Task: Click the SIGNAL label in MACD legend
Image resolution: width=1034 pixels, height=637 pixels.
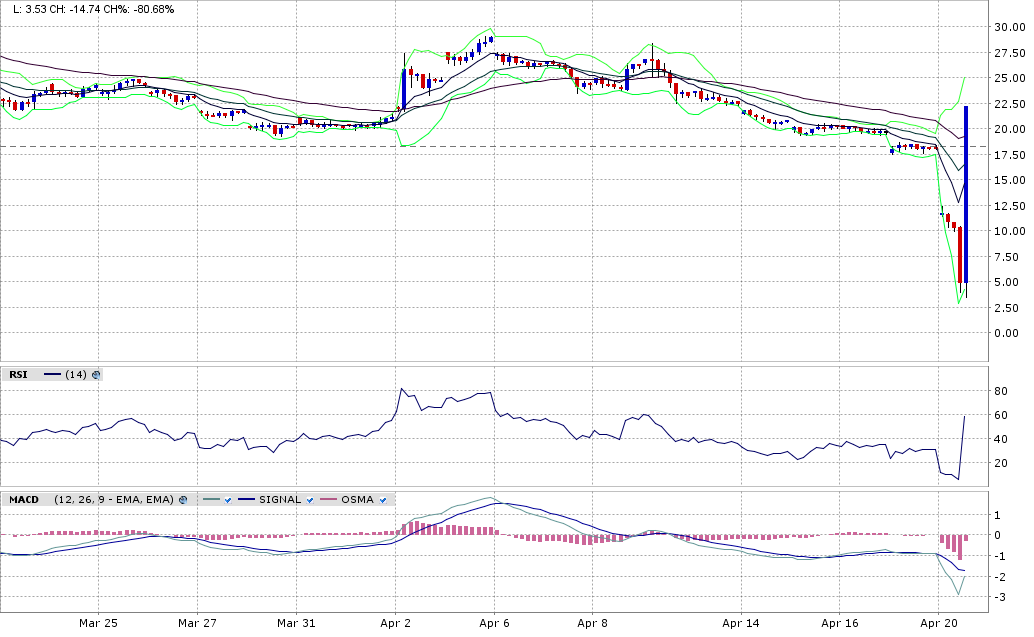Action: (x=280, y=499)
